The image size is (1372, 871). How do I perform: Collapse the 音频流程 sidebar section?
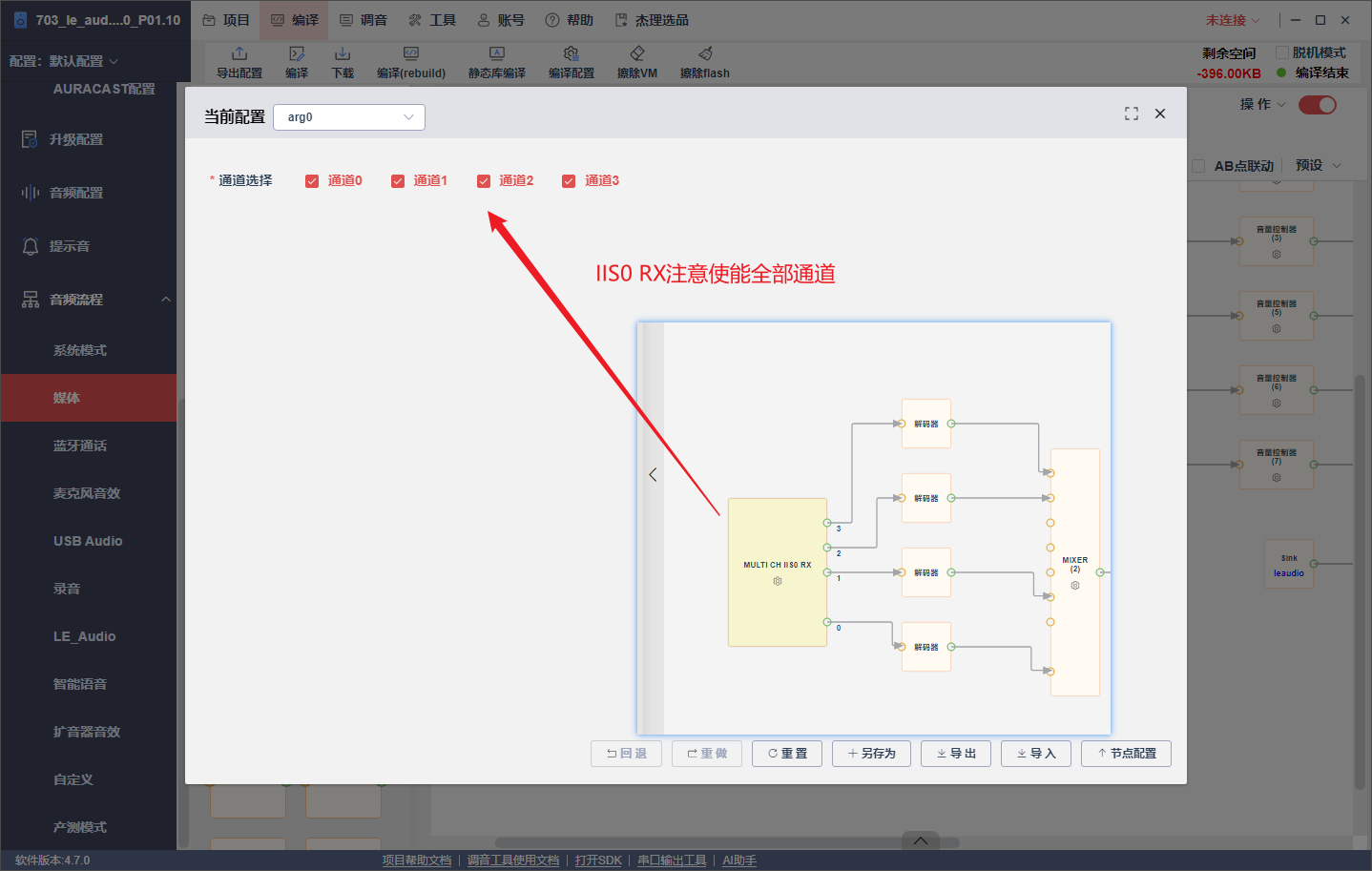click(x=166, y=300)
